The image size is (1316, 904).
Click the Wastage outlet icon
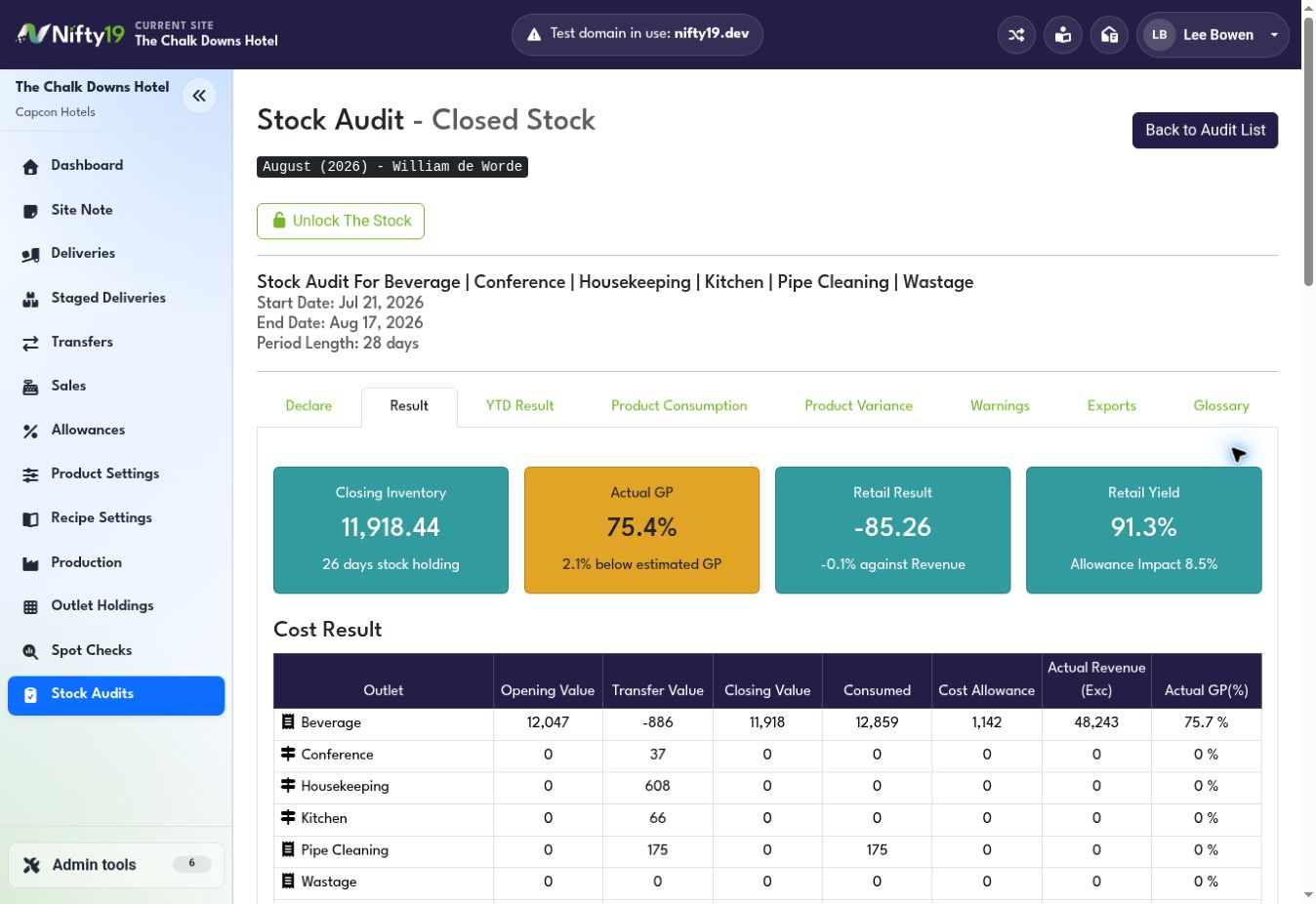(288, 881)
